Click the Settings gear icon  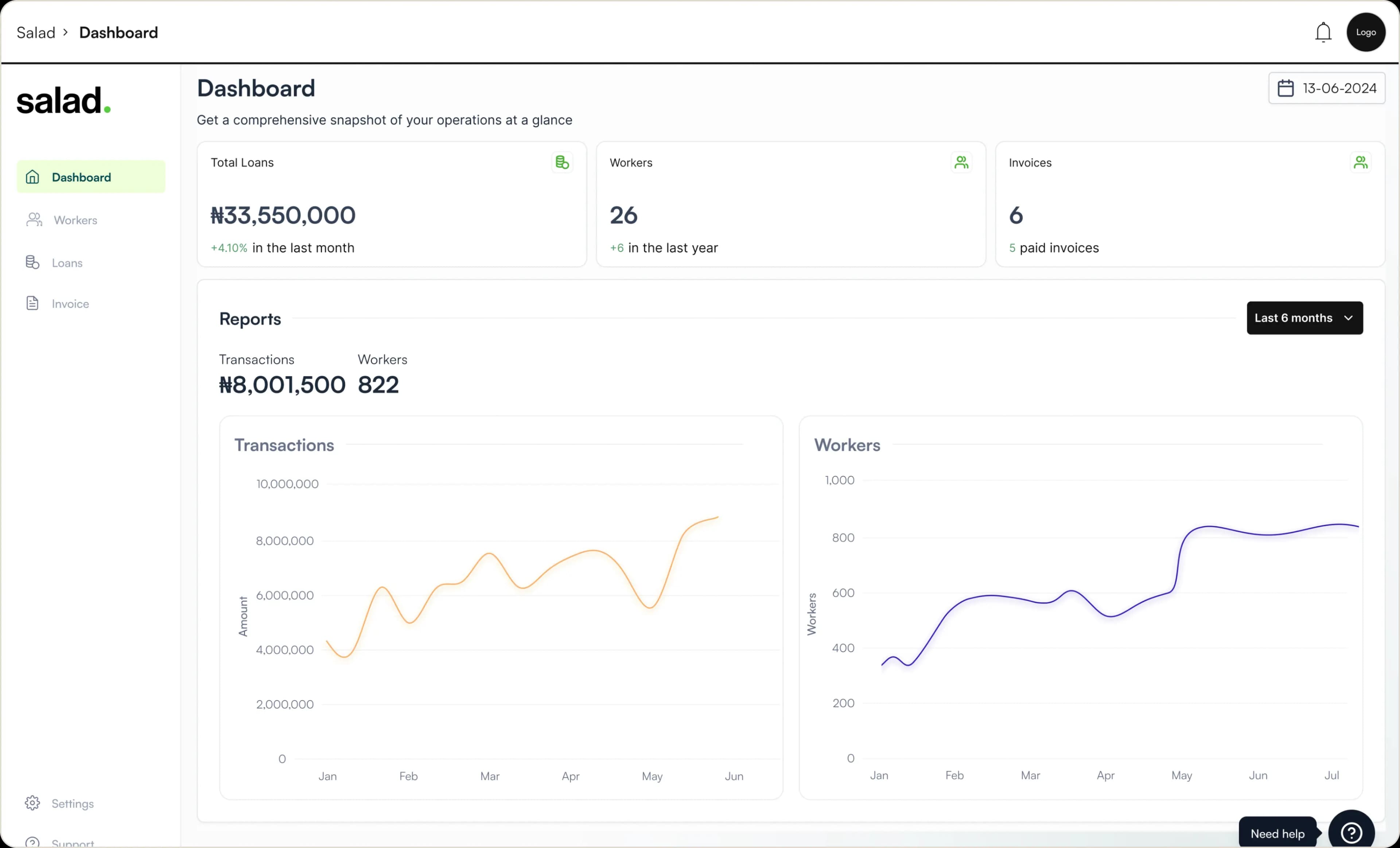pos(32,802)
